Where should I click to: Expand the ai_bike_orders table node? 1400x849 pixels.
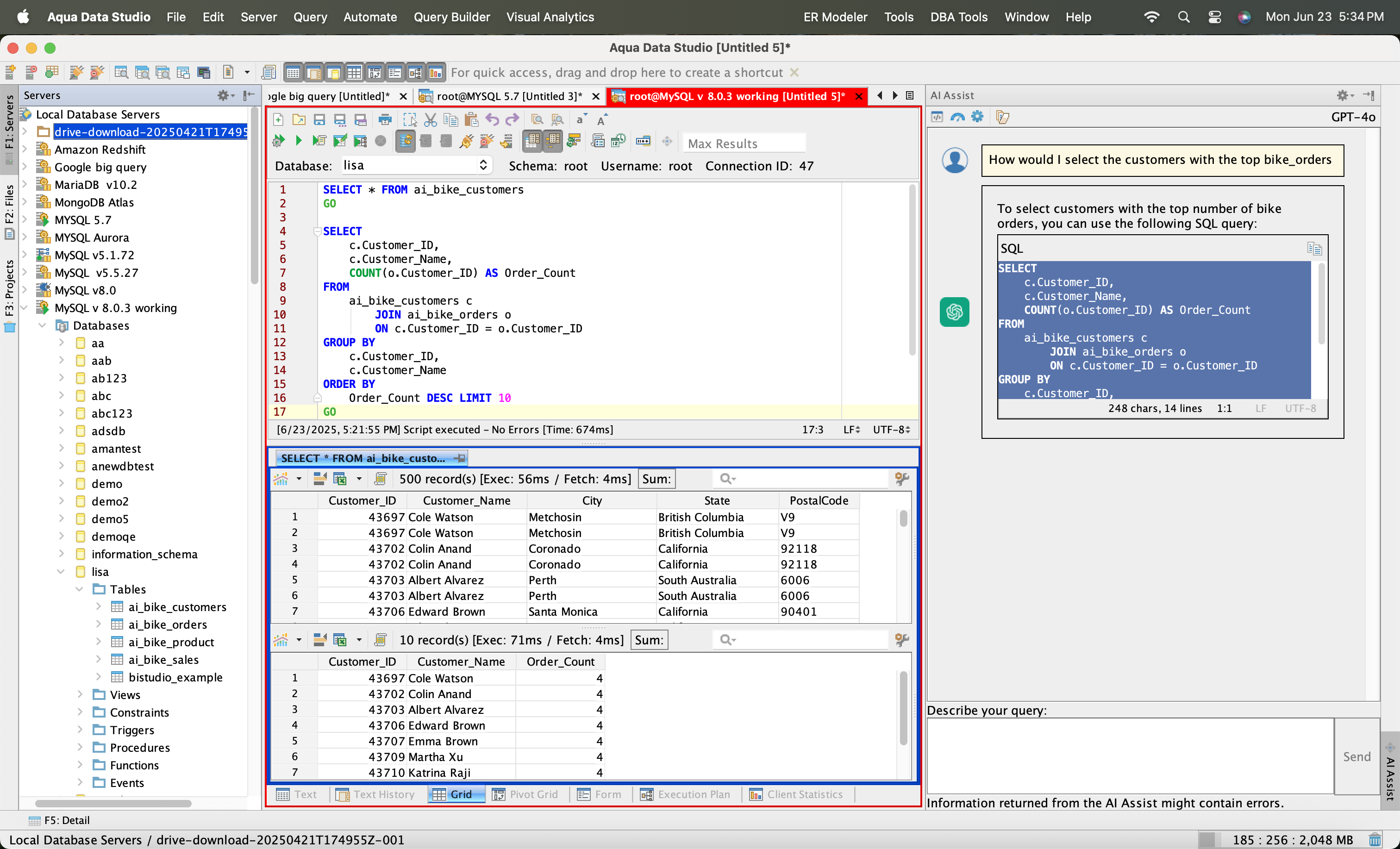[x=98, y=624]
